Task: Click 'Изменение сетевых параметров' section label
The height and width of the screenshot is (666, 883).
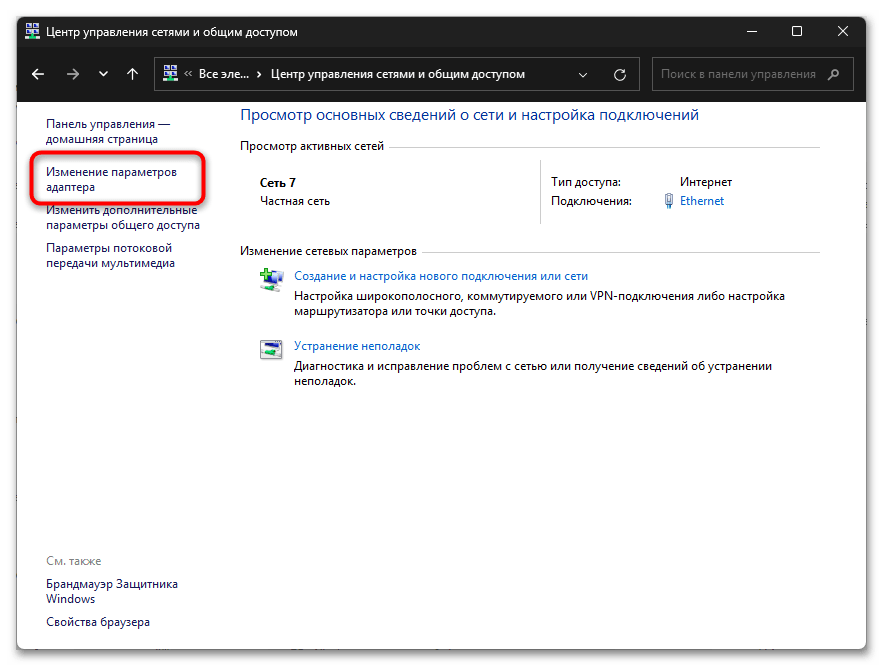Action: click(x=328, y=251)
